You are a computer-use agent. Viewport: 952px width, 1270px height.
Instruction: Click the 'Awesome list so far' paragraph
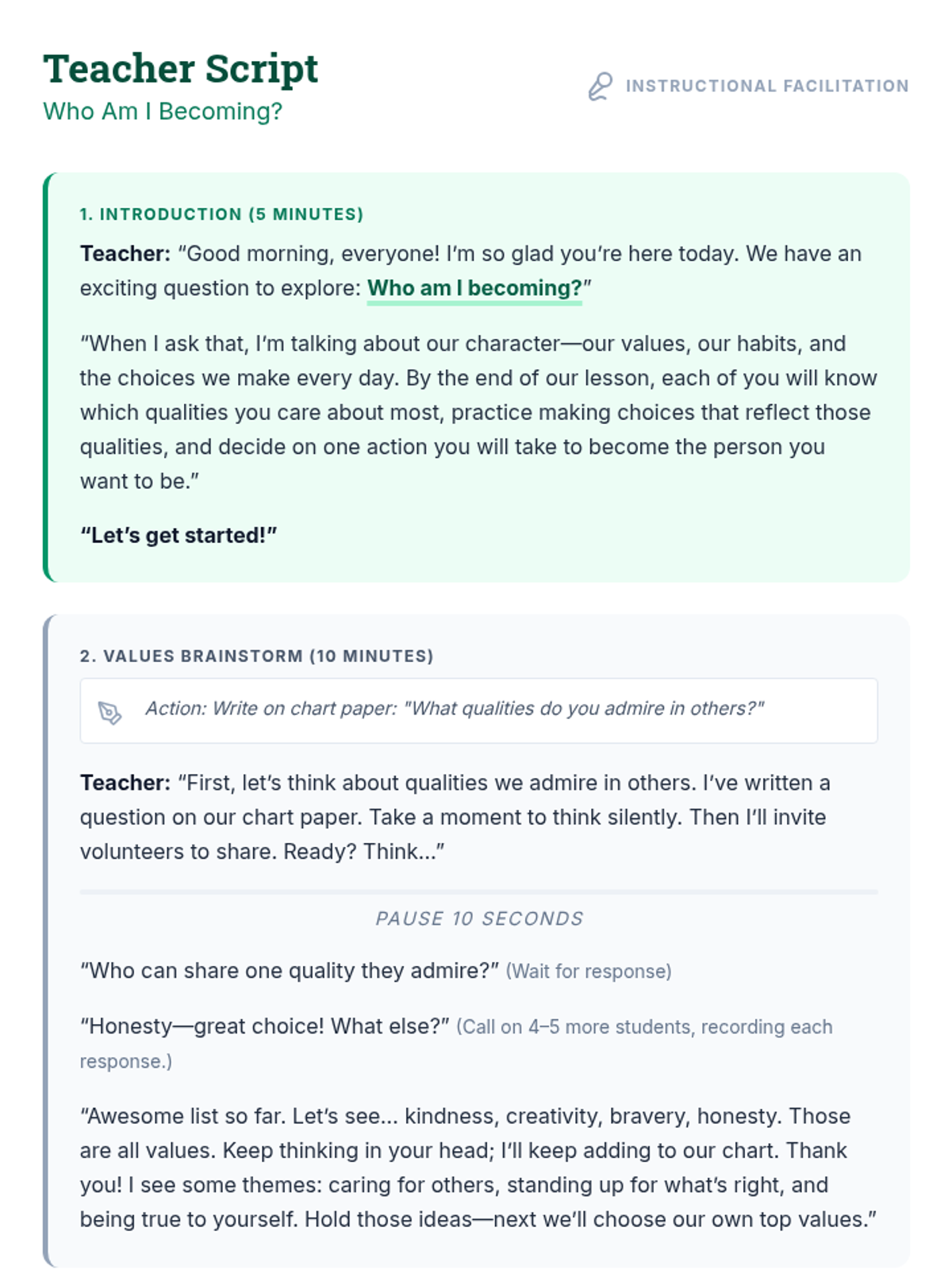pyautogui.click(x=476, y=1168)
